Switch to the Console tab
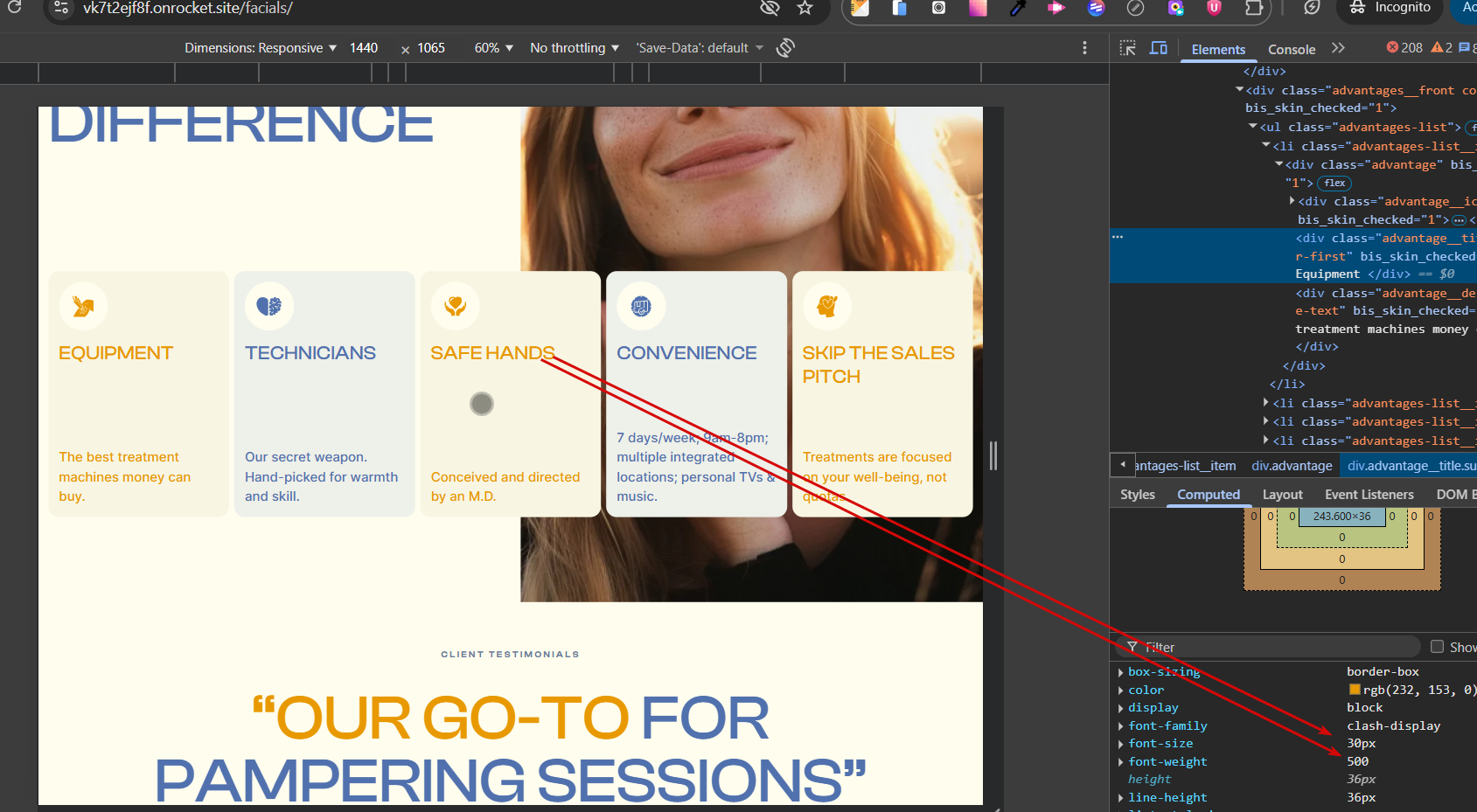The width and height of the screenshot is (1477, 812). click(1291, 50)
